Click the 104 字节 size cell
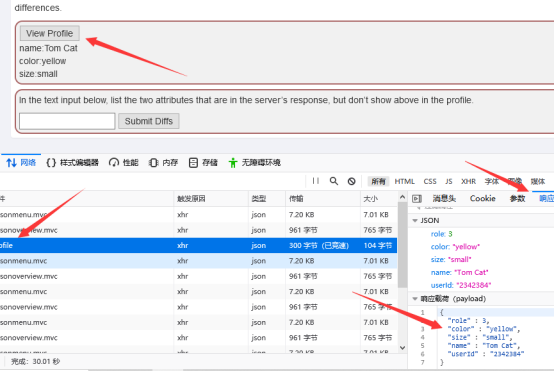 [378, 245]
